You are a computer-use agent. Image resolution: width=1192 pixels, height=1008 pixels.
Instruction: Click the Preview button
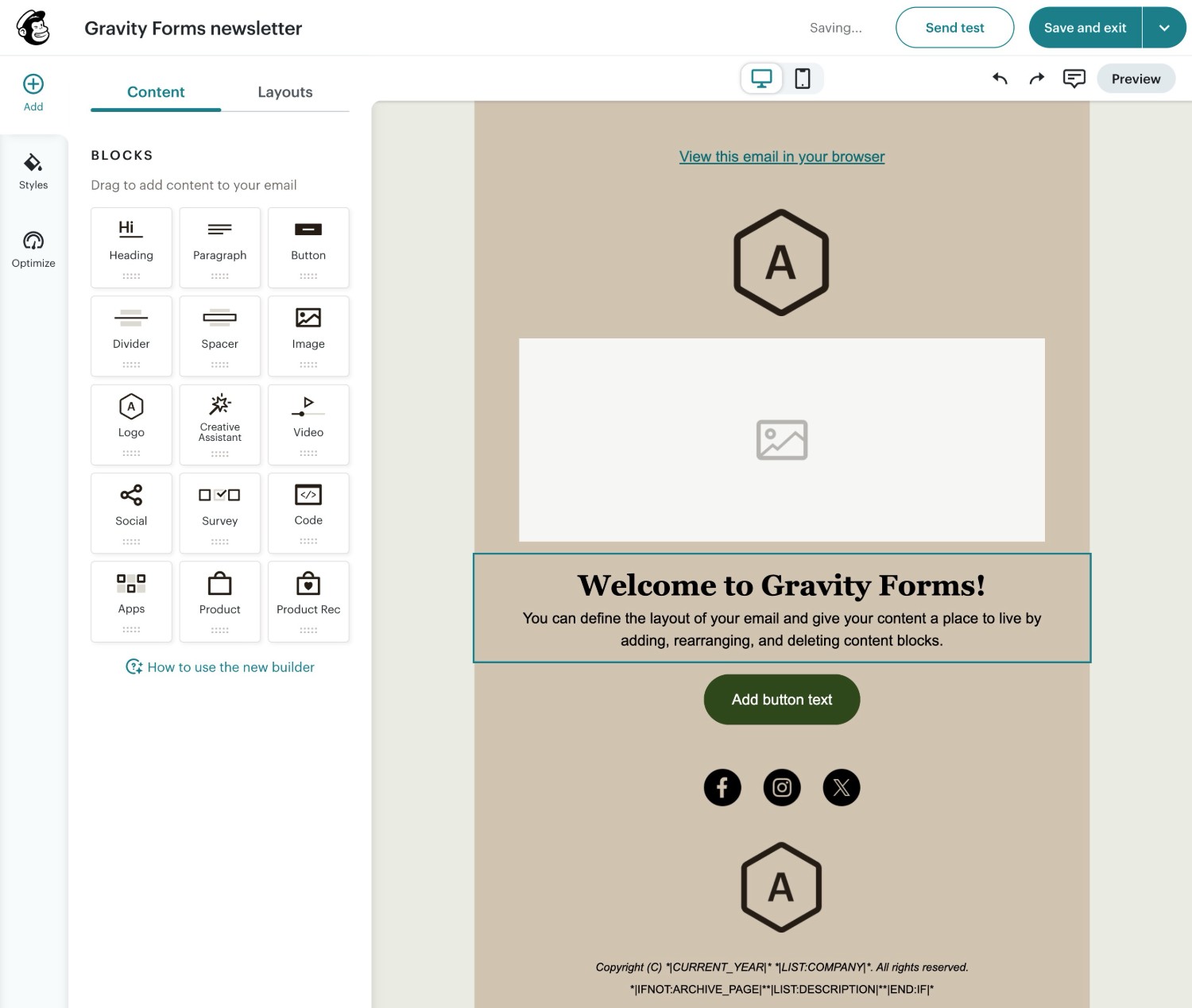click(x=1136, y=79)
